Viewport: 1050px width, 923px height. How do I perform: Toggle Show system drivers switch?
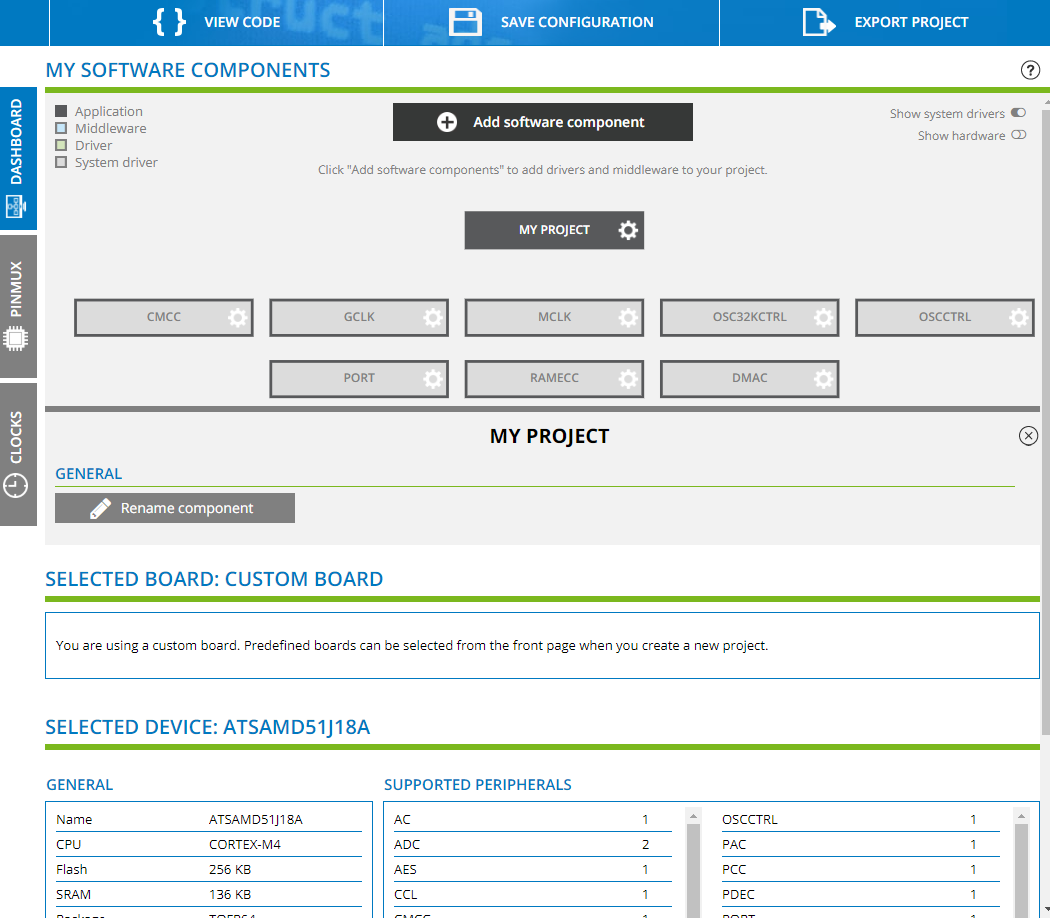click(1018, 113)
